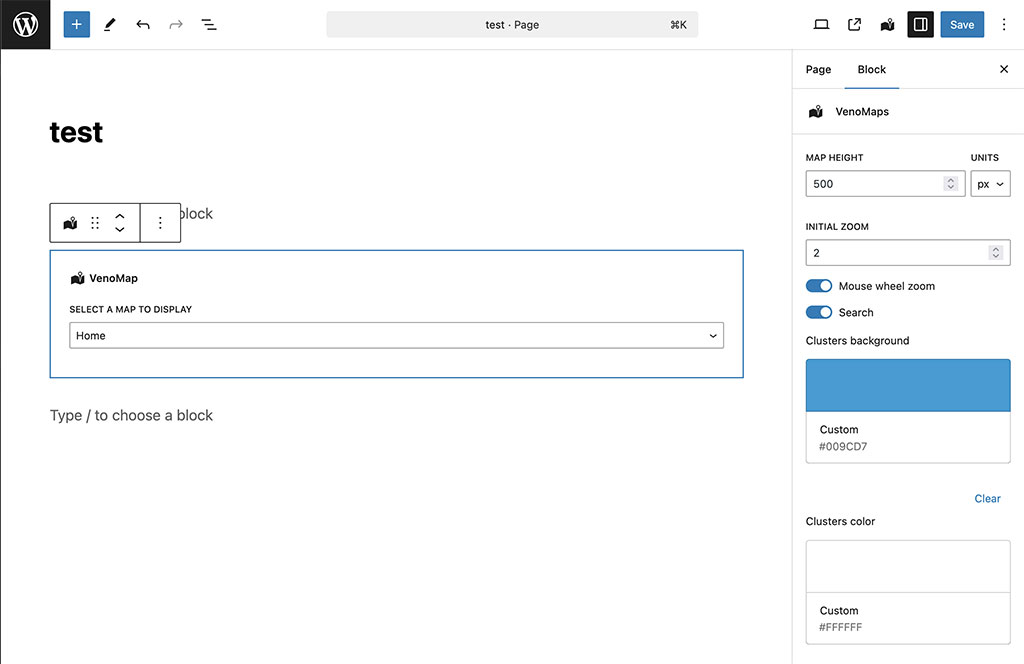Viewport: 1024px width, 664px height.
Task: Pick the Clusters background blue swatch
Action: point(908,385)
